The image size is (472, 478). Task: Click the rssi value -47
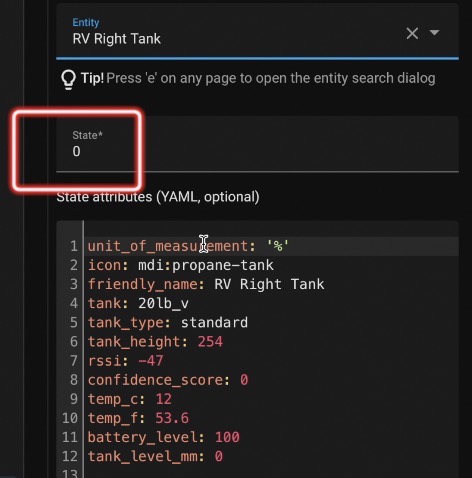tap(151, 361)
